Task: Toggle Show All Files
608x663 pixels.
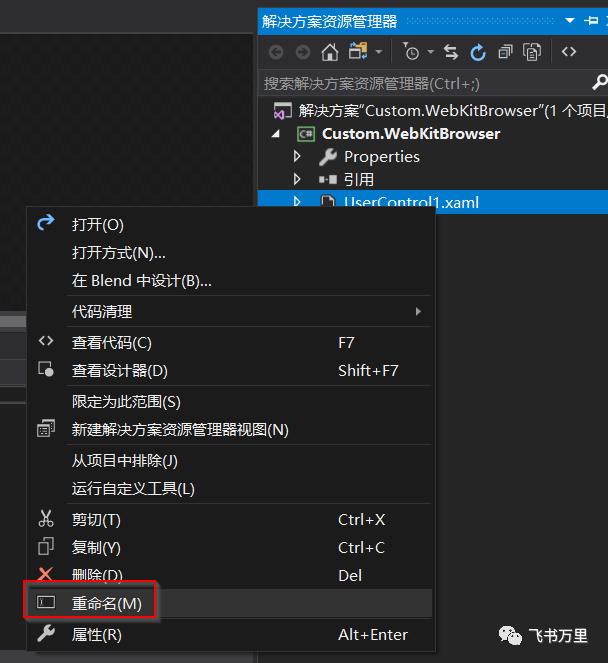Action: [532, 52]
